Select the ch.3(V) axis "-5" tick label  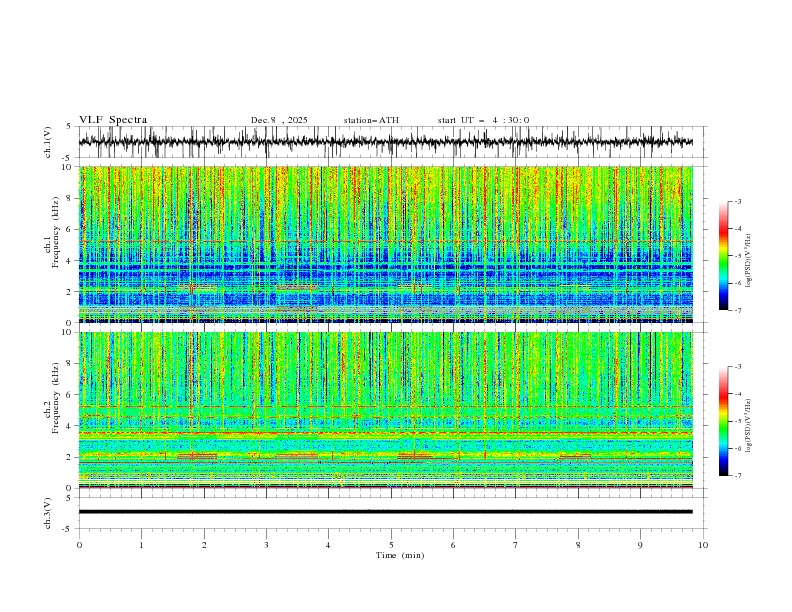click(68, 529)
